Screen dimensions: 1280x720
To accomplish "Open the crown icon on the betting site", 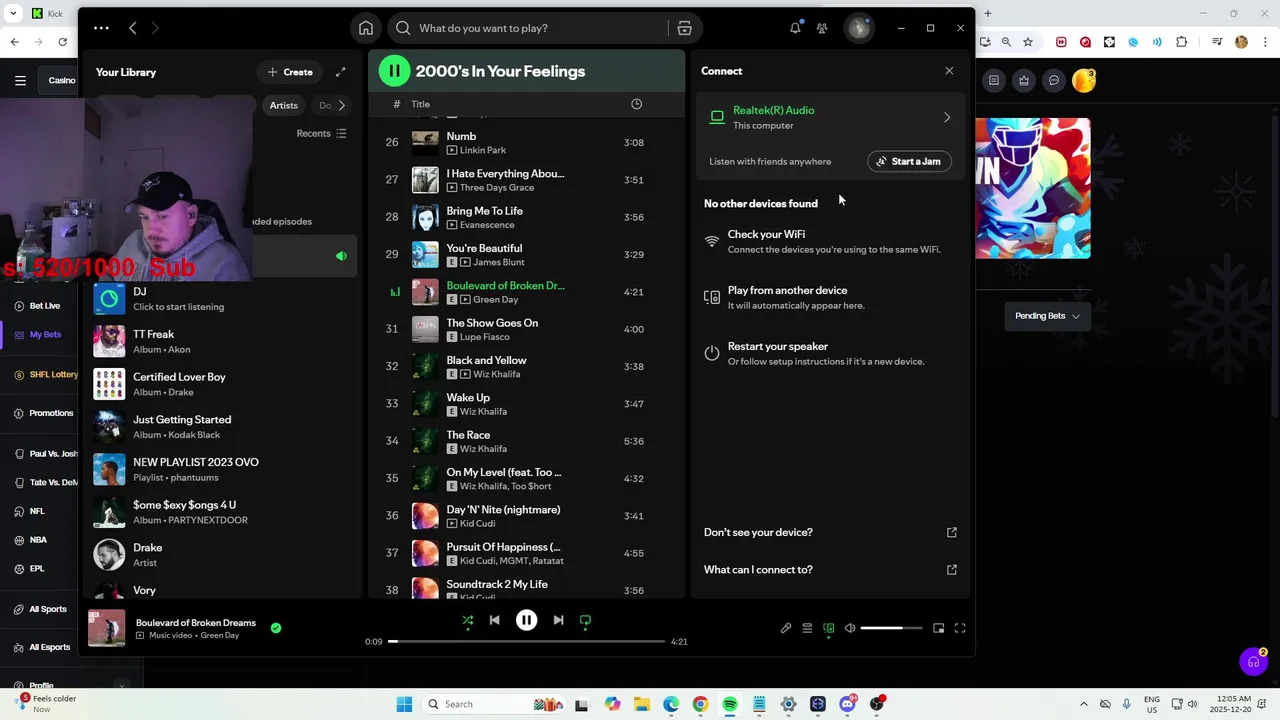I will point(1024,80).
